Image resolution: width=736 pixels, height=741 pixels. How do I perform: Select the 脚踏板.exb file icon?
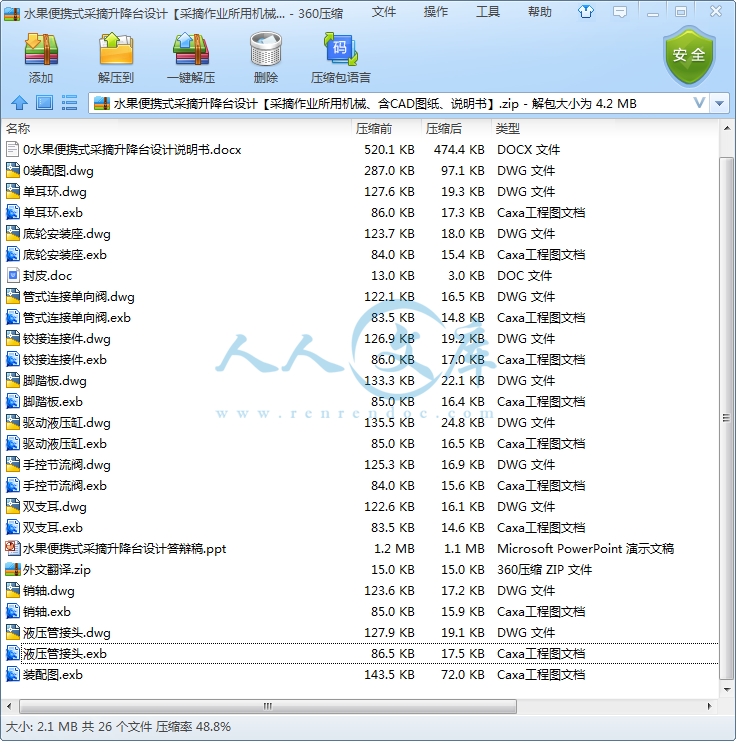click(x=13, y=401)
